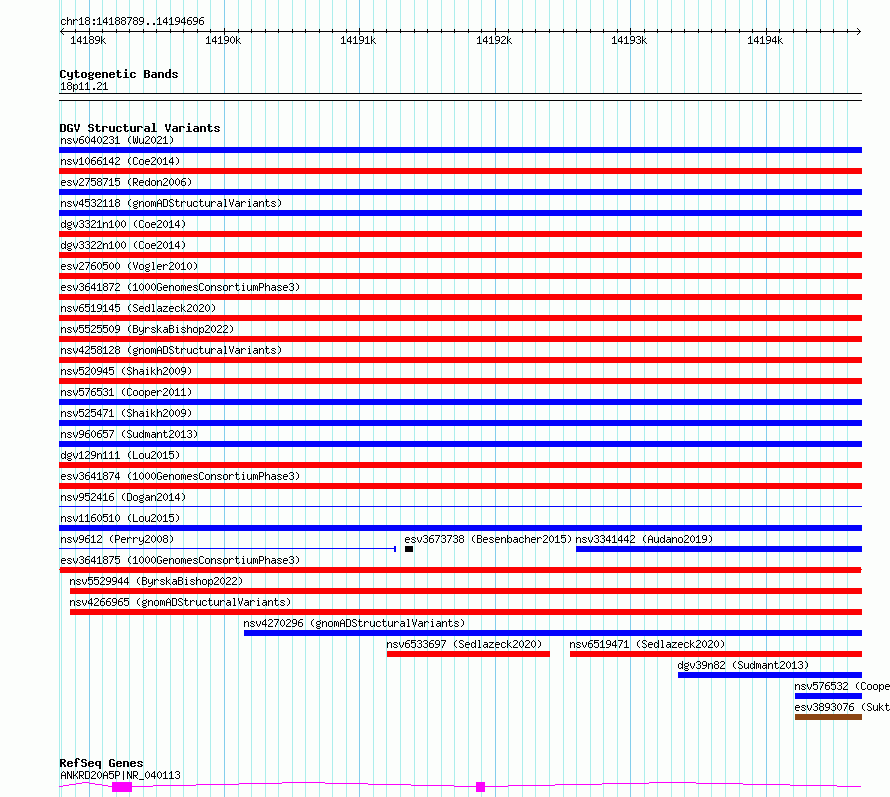This screenshot has width=890, height=797.
Task: Select the thin nsv9612 variant line
Action: pos(228,548)
